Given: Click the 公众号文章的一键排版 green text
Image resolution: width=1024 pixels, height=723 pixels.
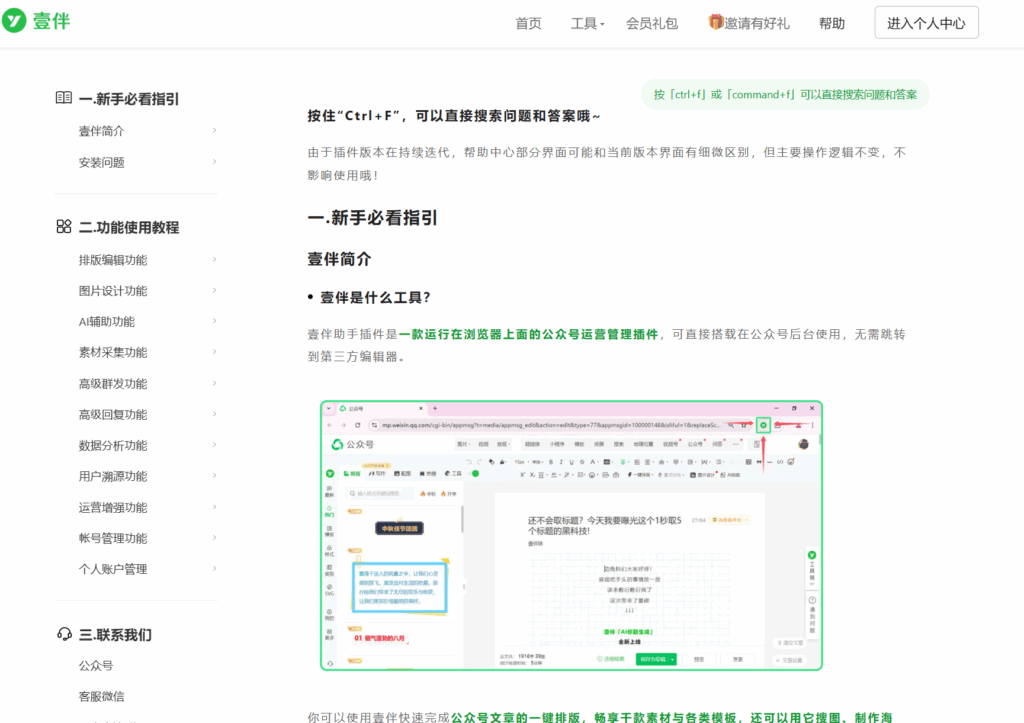Looking at the screenshot, I should click(x=515, y=717).
